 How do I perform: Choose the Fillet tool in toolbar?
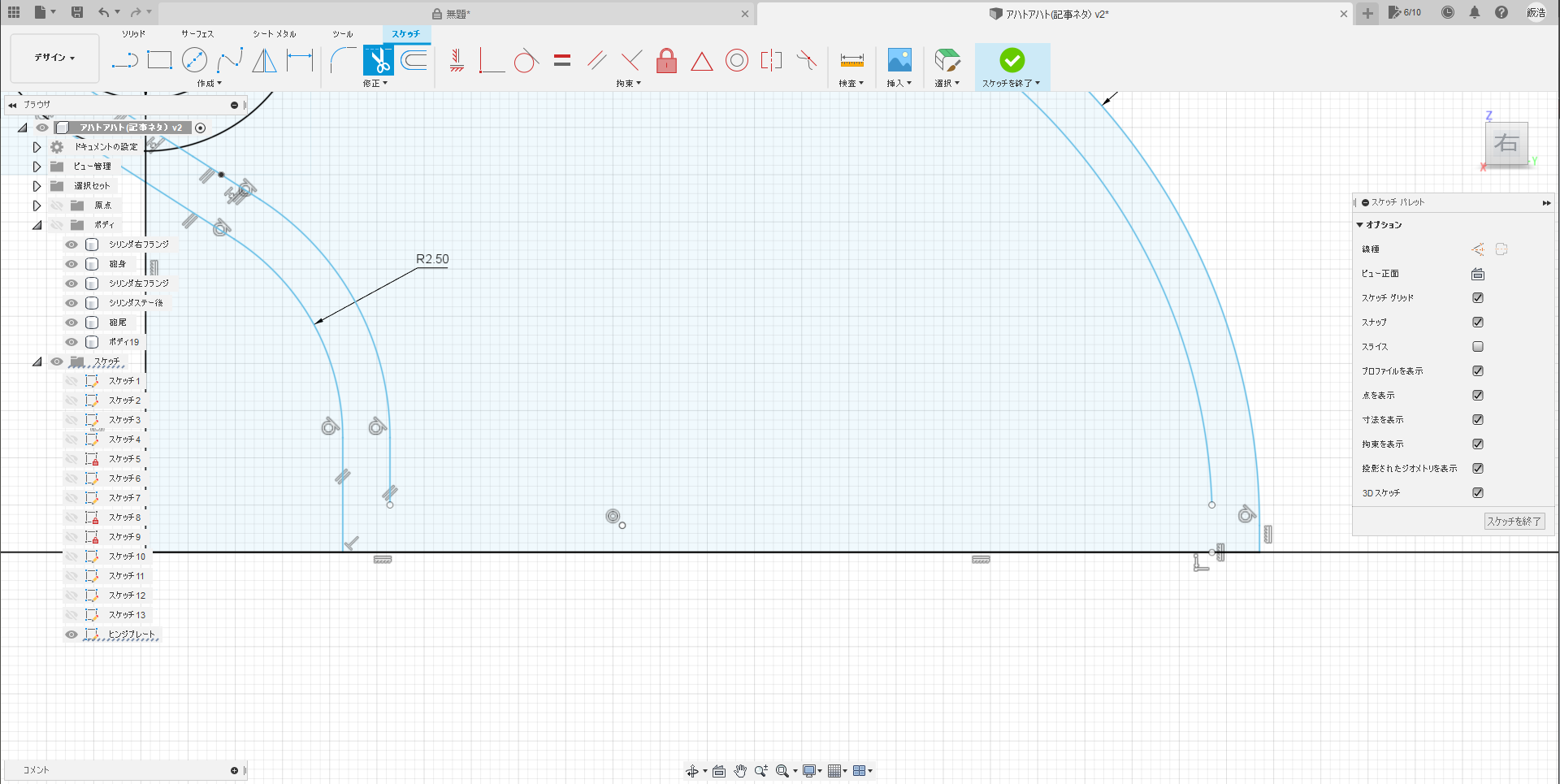[343, 60]
